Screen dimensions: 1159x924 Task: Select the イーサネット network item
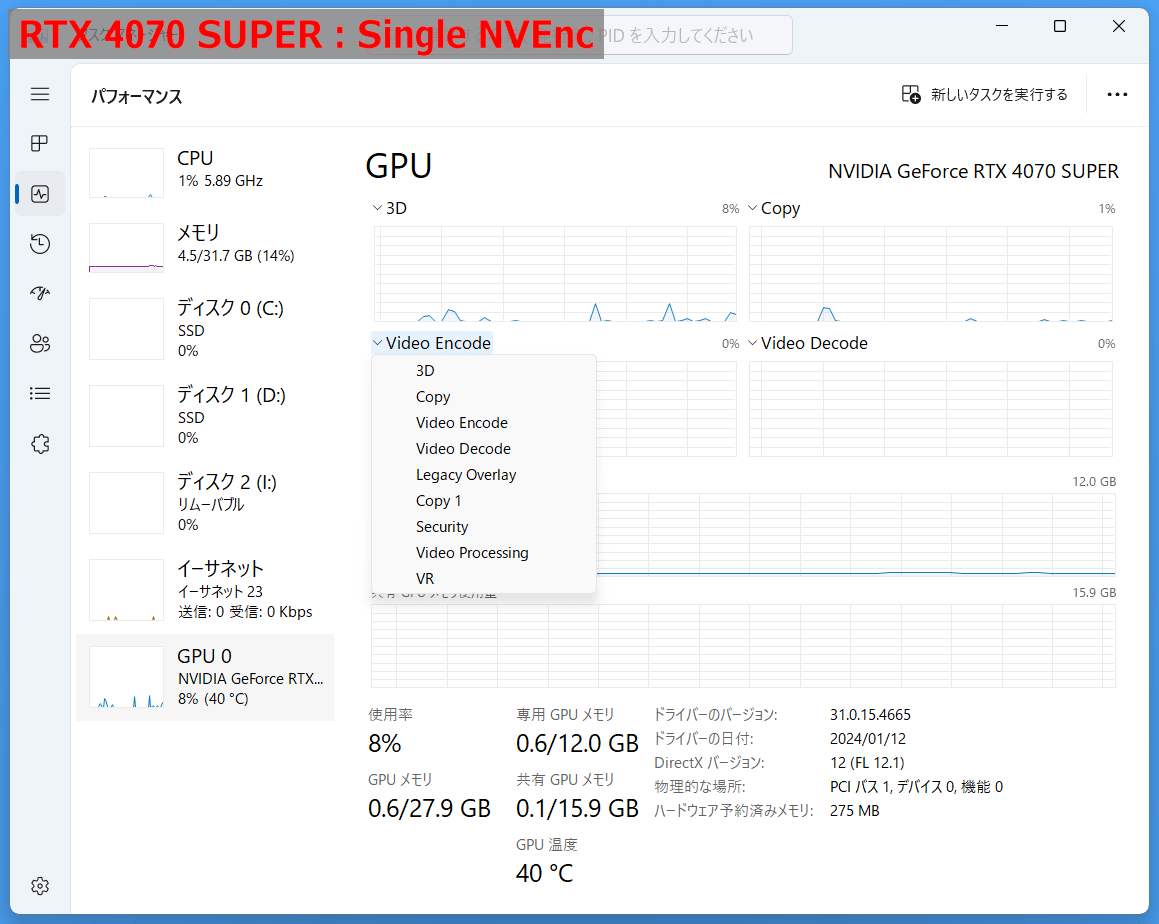click(205, 590)
